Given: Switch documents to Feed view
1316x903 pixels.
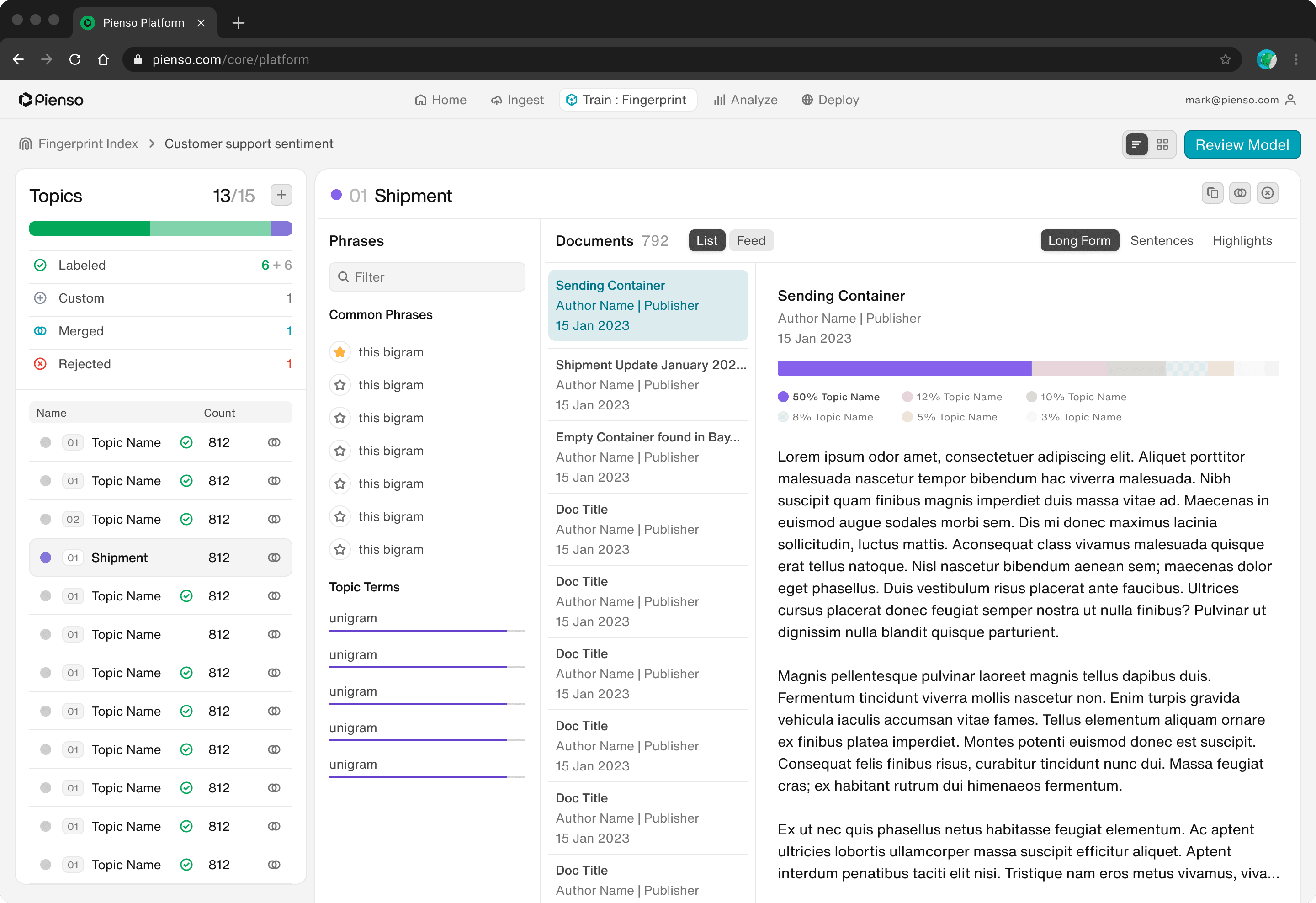Looking at the screenshot, I should pyautogui.click(x=750, y=241).
